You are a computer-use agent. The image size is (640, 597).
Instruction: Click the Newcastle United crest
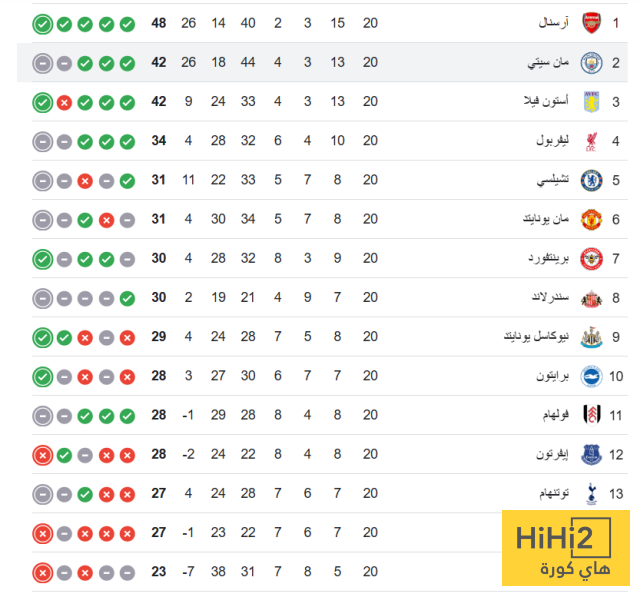[x=591, y=337]
